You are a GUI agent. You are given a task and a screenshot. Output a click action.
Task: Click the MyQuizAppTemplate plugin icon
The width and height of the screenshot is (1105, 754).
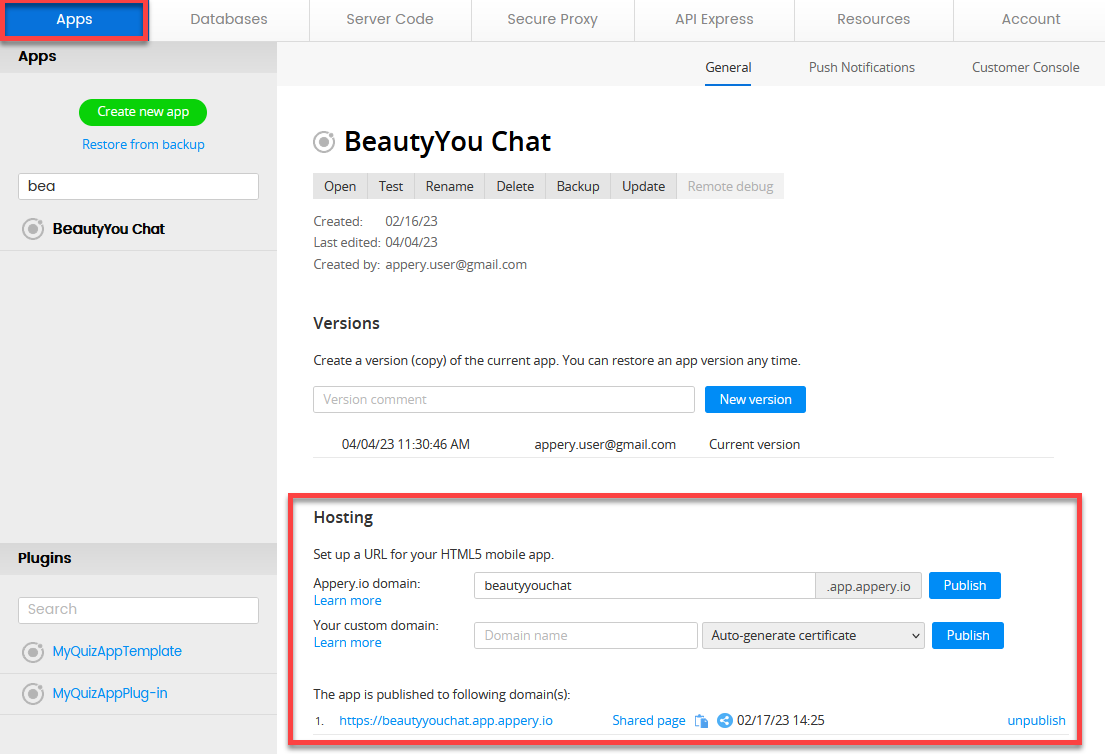32,652
